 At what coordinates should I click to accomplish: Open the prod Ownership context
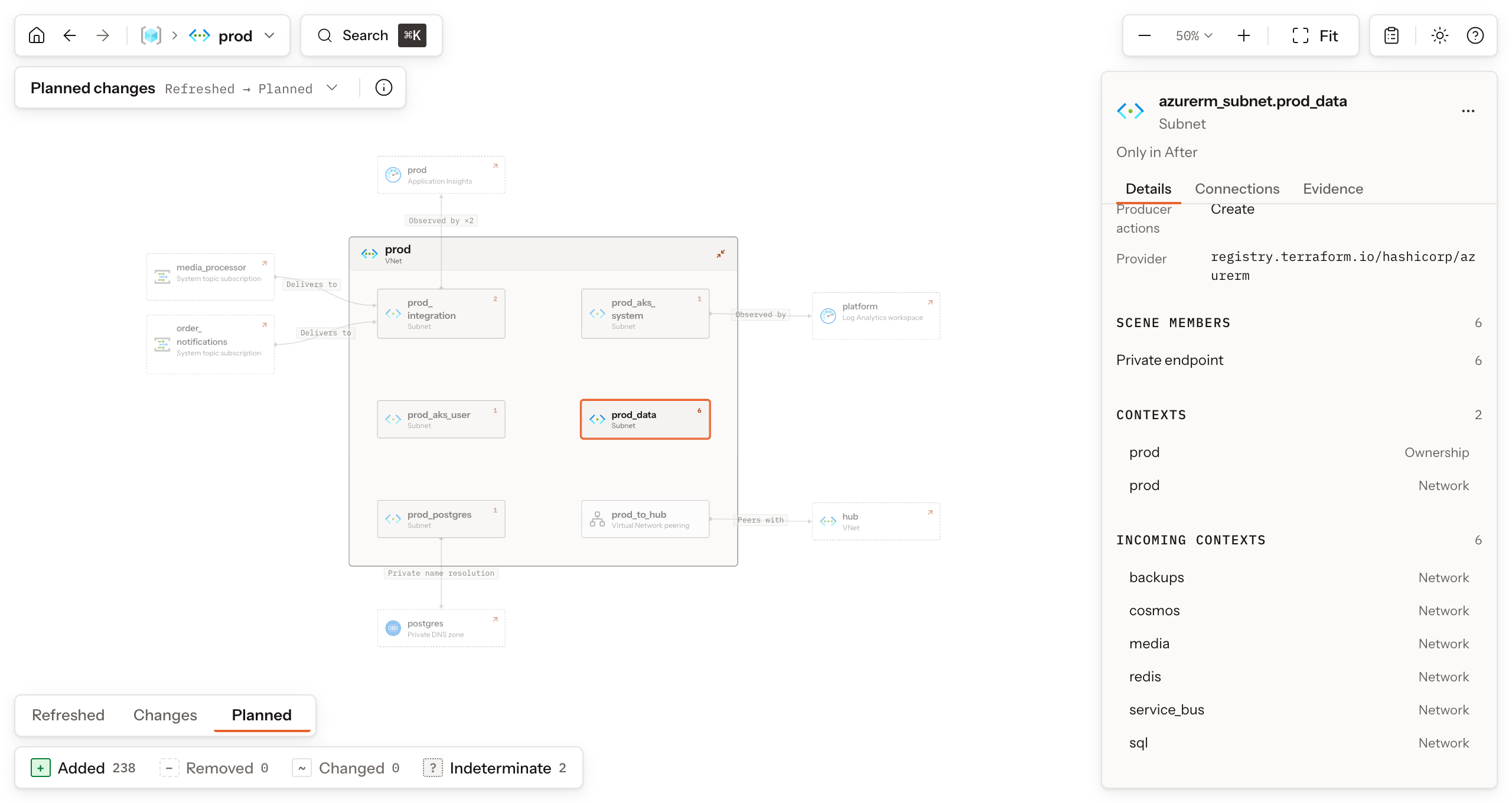(x=1299, y=452)
